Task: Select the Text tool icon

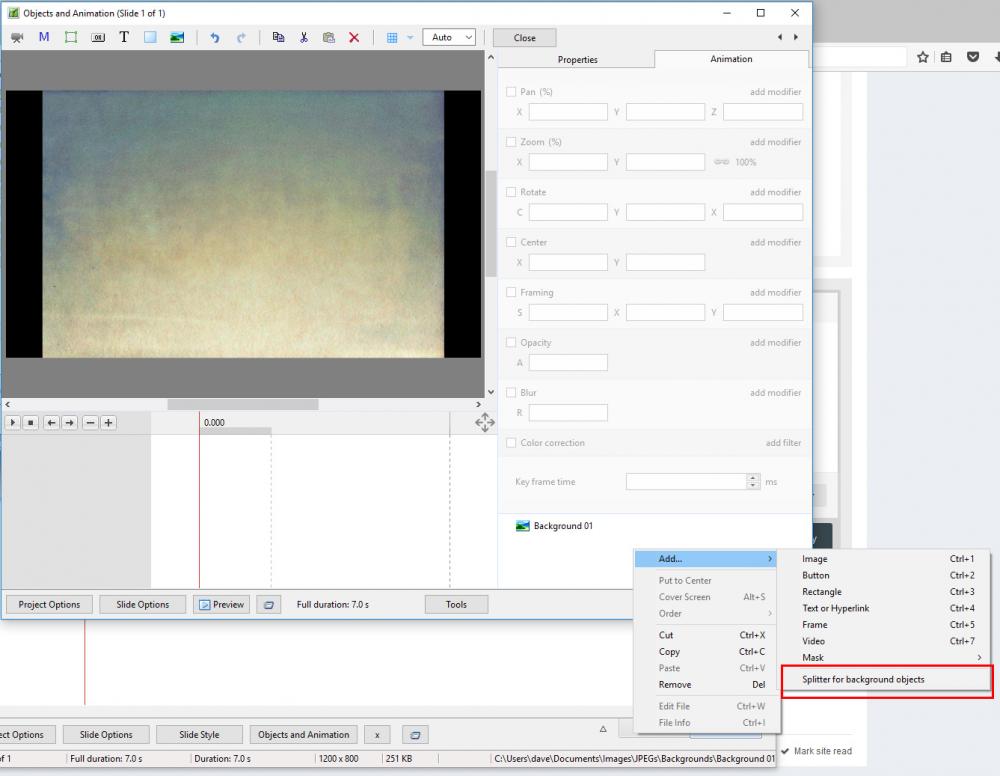Action: point(124,37)
